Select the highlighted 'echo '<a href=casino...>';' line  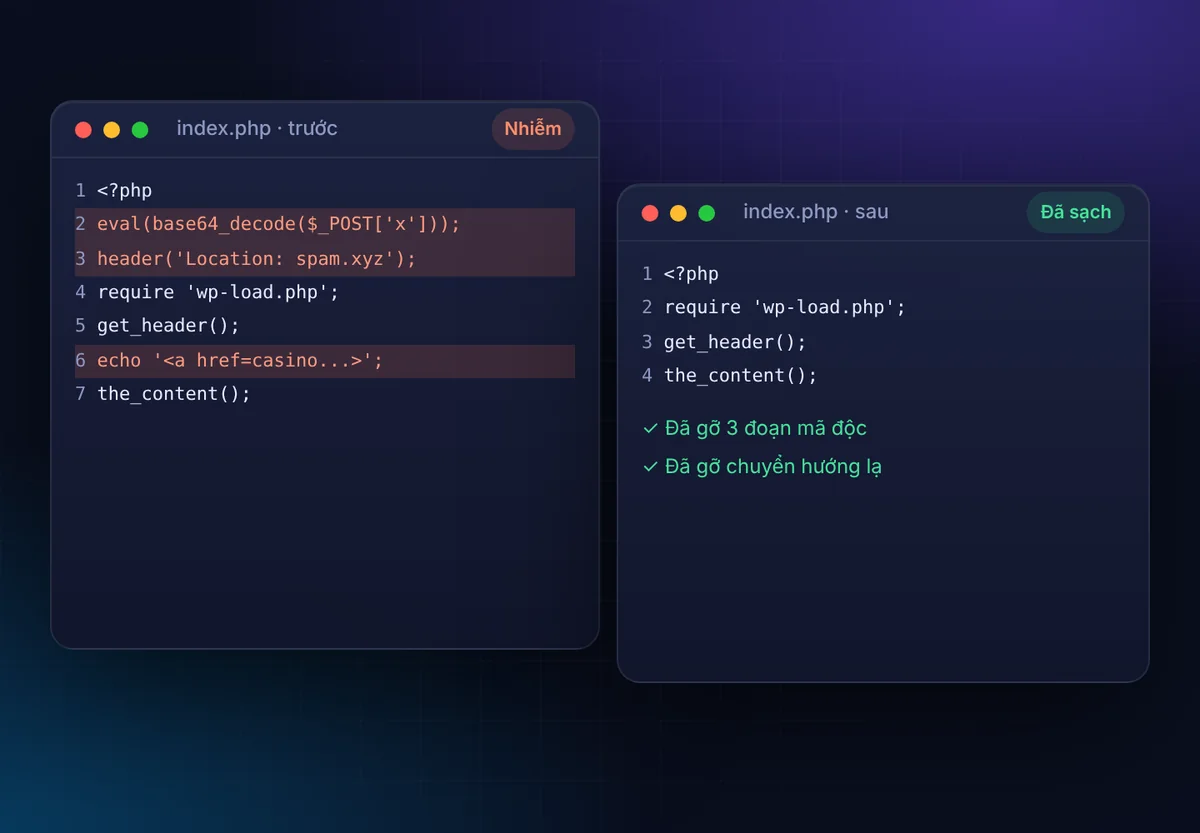coord(325,361)
